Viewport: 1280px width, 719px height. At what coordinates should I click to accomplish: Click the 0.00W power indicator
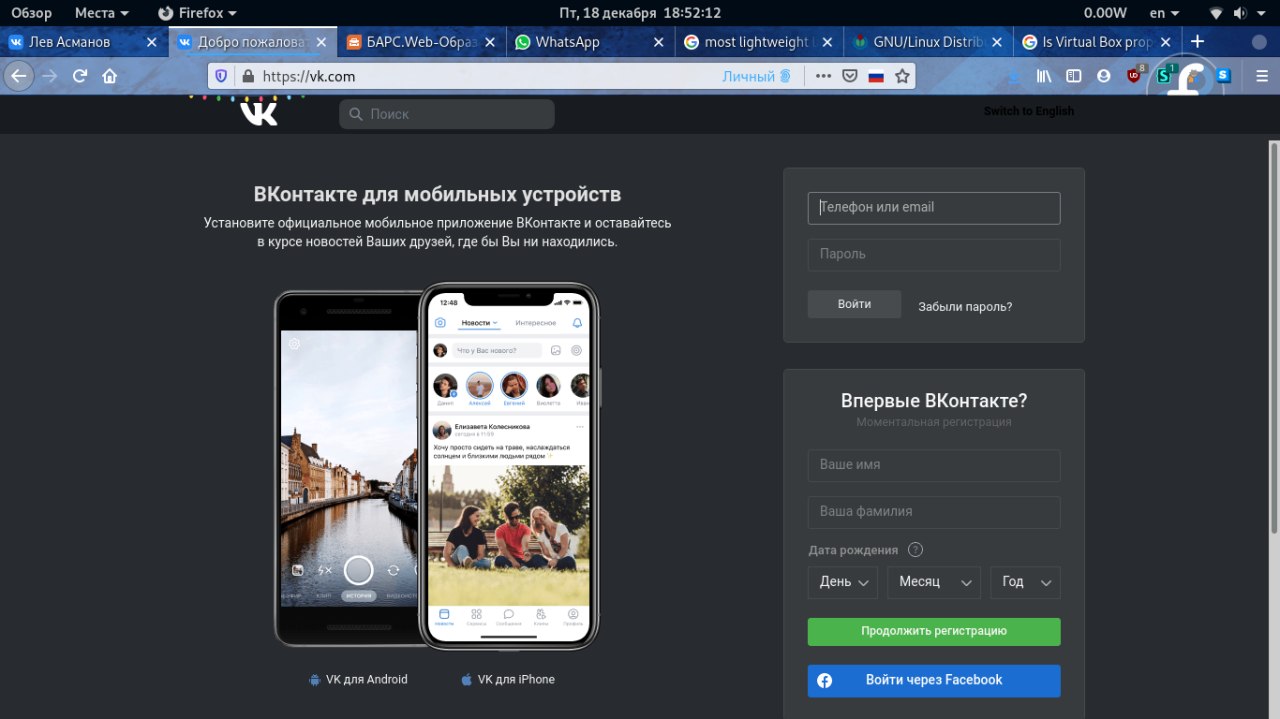1105,13
